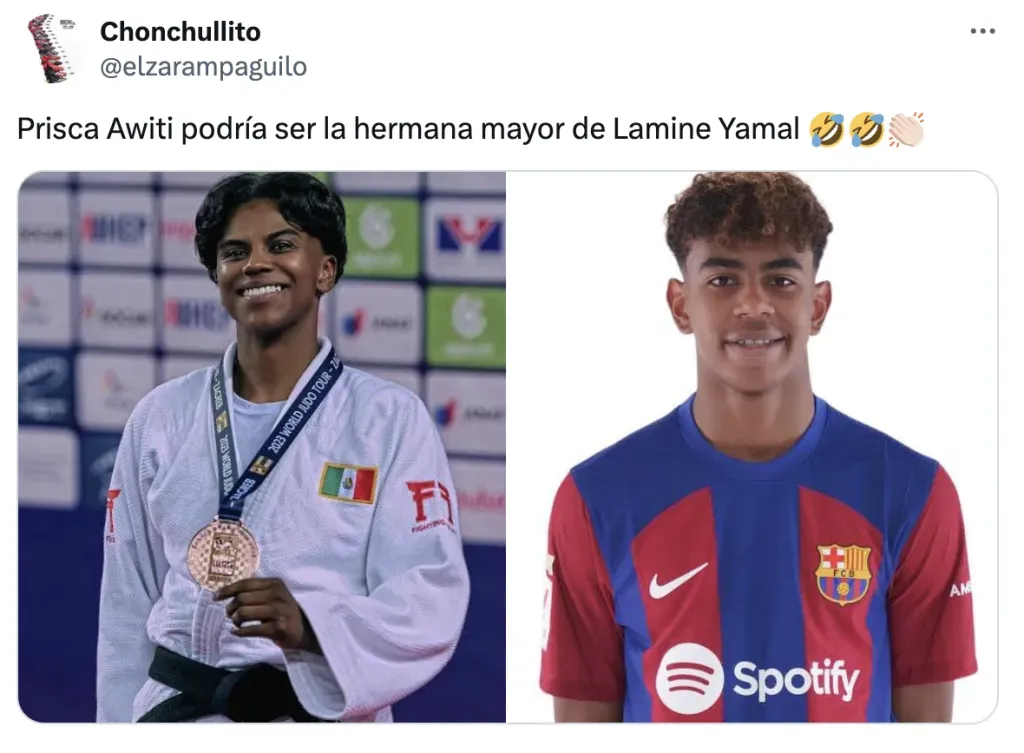Viewport: 1024px width, 753px height.
Task: Click the @elzarampaguilo handle
Action: pyautogui.click(x=203, y=67)
